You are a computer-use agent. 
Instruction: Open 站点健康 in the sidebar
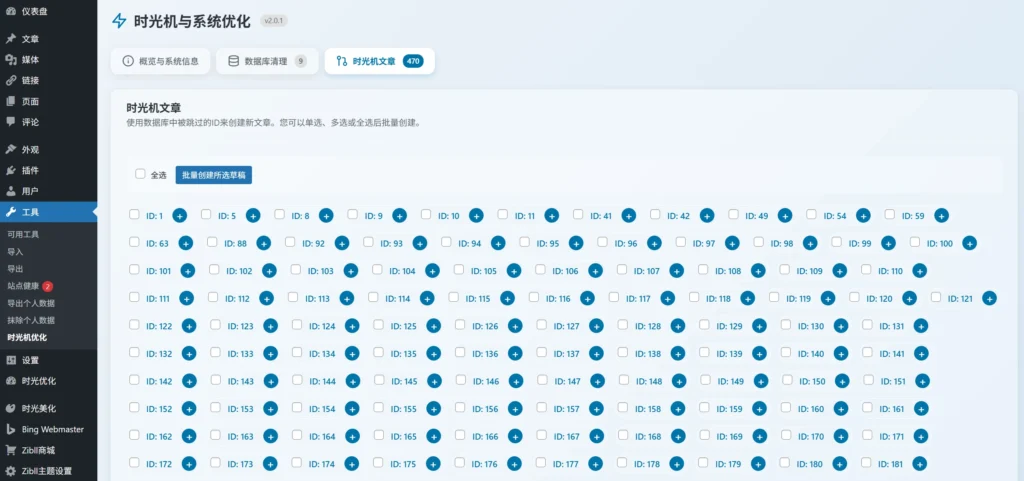[x=23, y=286]
